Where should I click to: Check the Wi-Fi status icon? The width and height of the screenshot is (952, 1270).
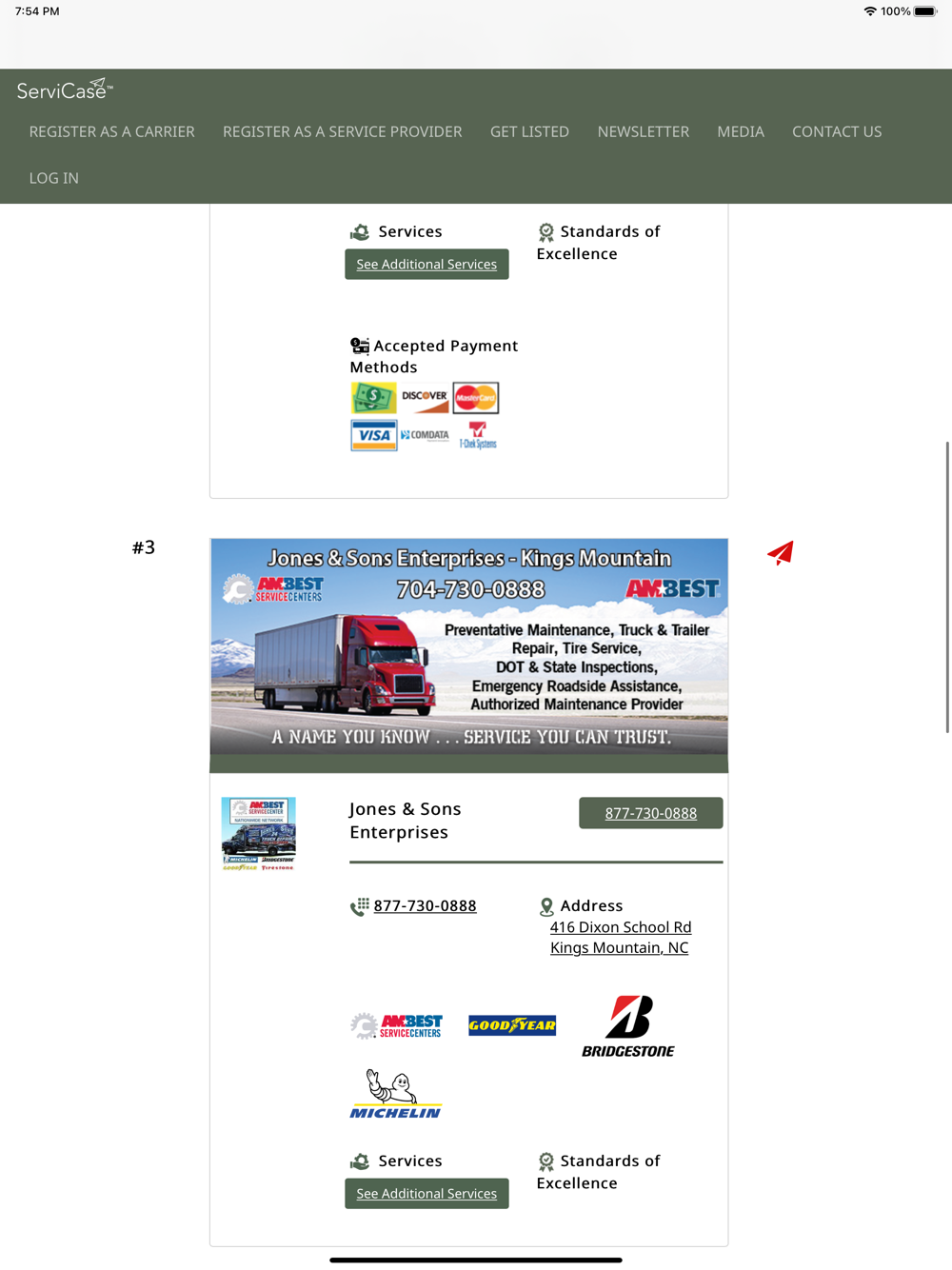click(x=870, y=11)
